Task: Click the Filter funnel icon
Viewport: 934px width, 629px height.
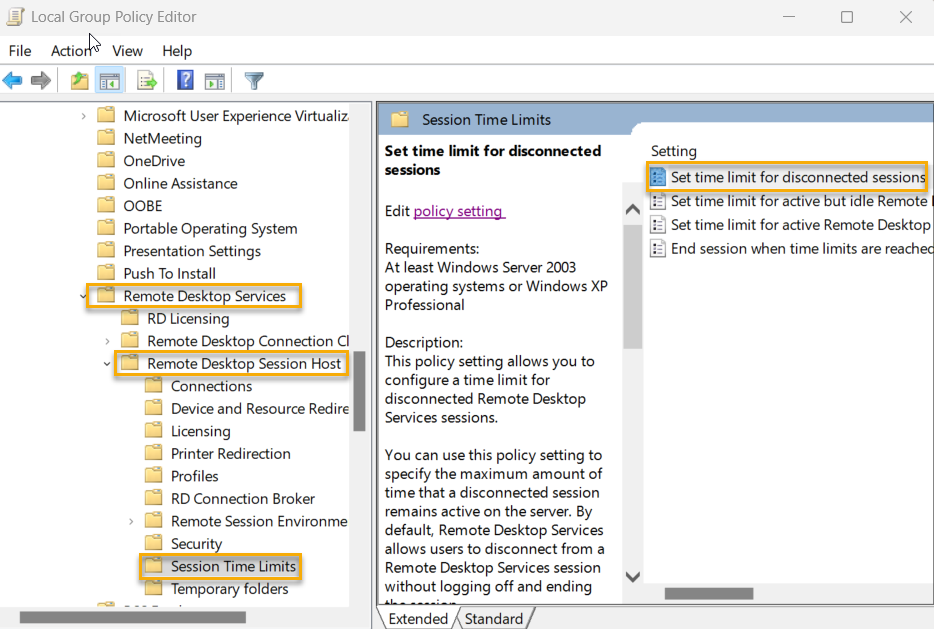Action: tap(254, 81)
